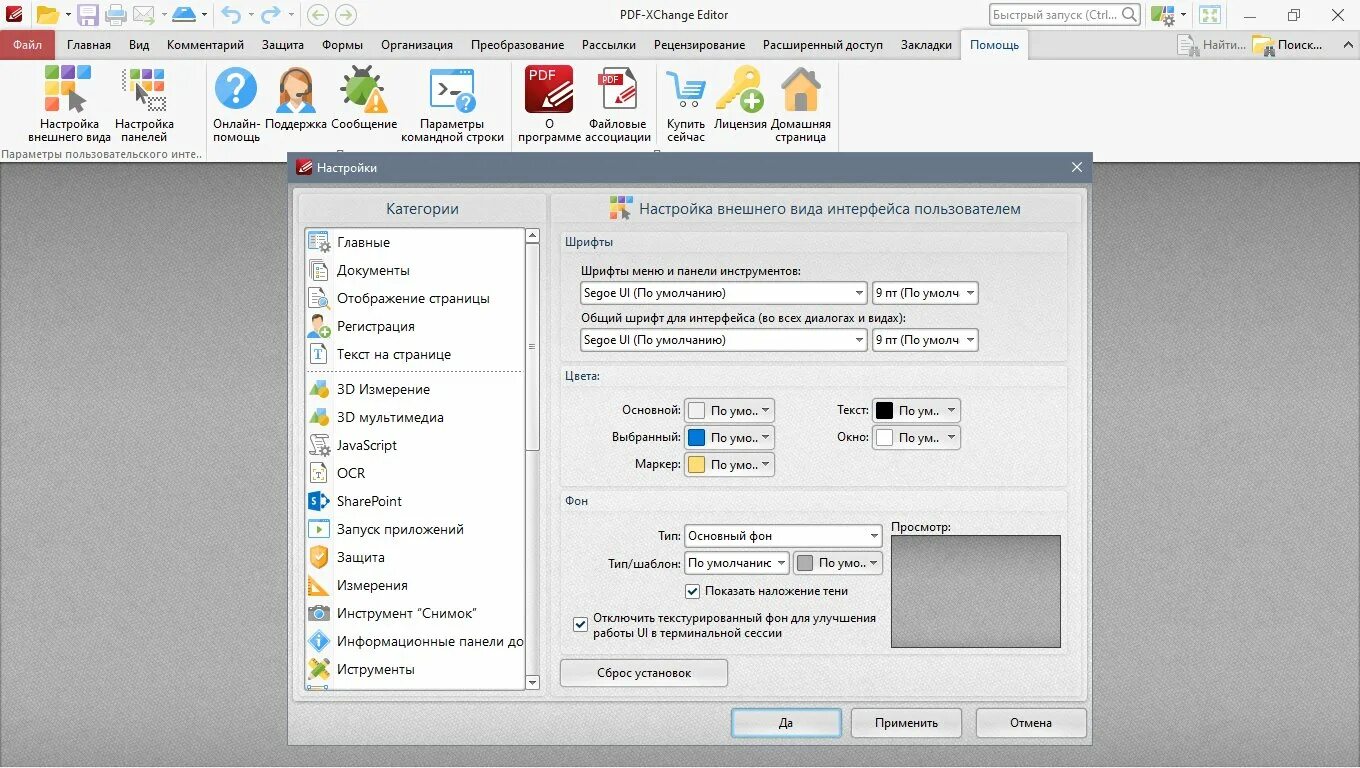1360x768 pixels.
Task: Select the JavaScript category
Action: point(414,445)
